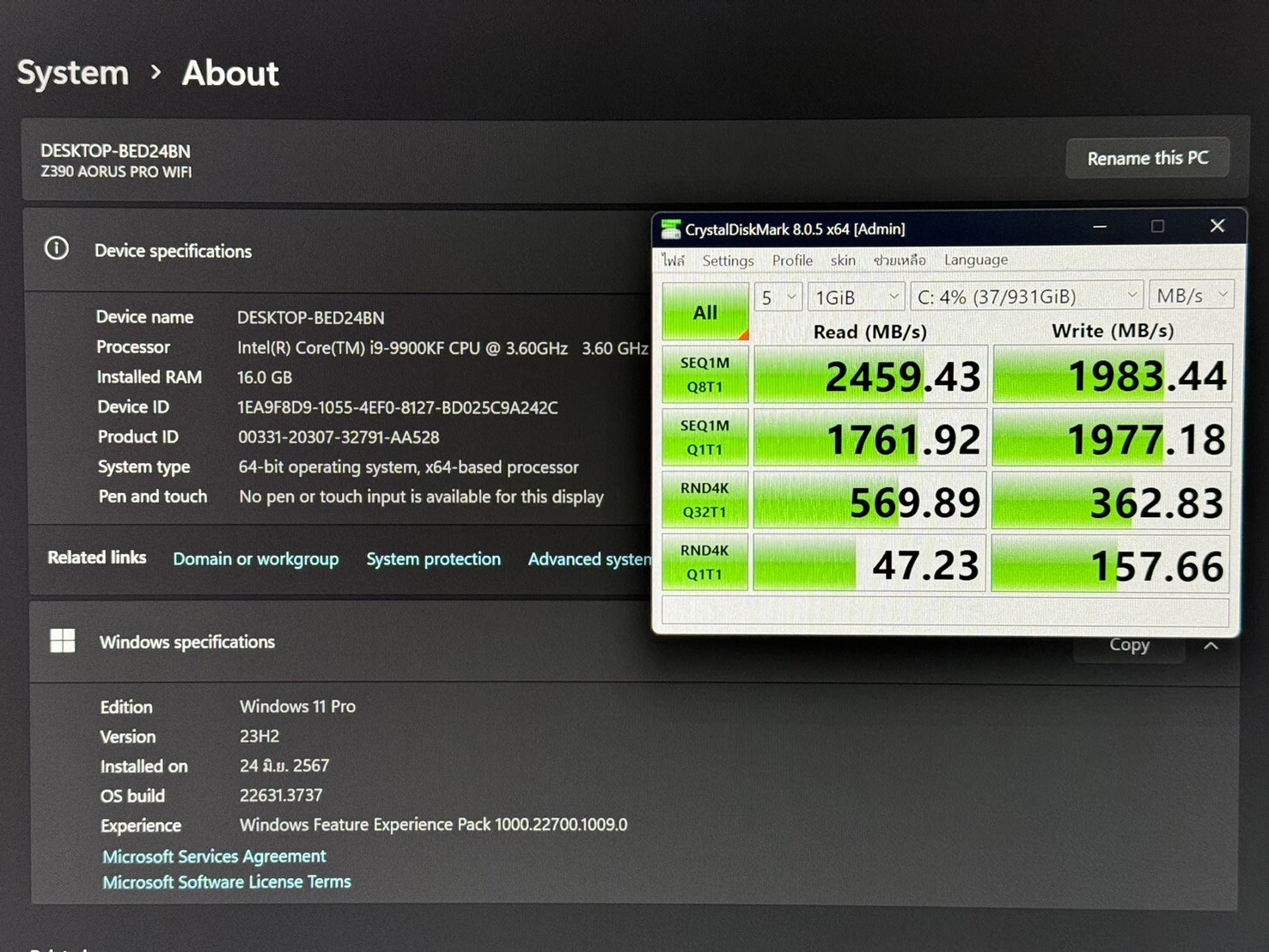This screenshot has height=952, width=1269.
Task: Close the CrystalDiskMark window
Action: pos(1217,226)
